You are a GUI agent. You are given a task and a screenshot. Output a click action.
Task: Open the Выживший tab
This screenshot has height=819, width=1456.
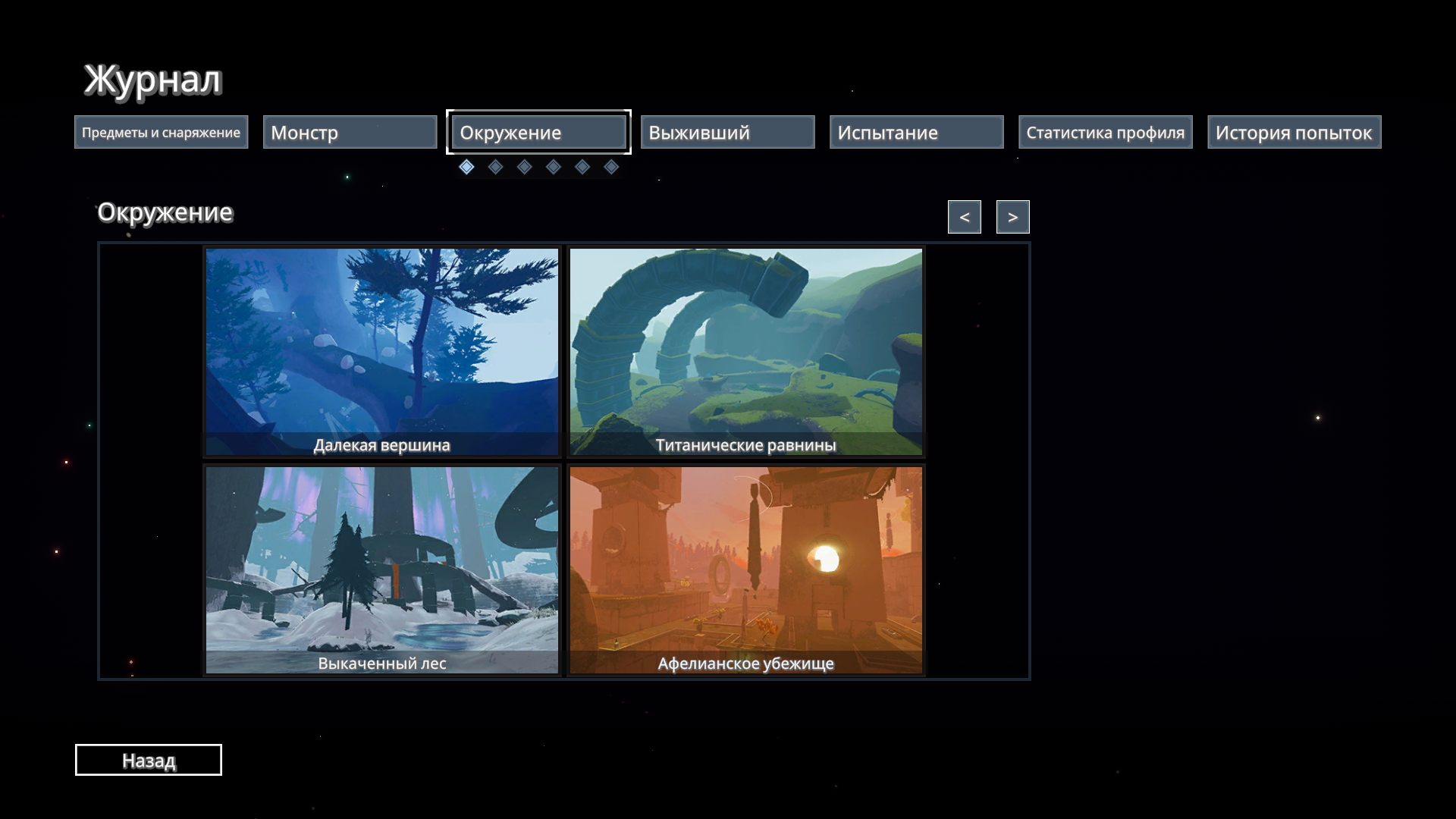(x=727, y=132)
